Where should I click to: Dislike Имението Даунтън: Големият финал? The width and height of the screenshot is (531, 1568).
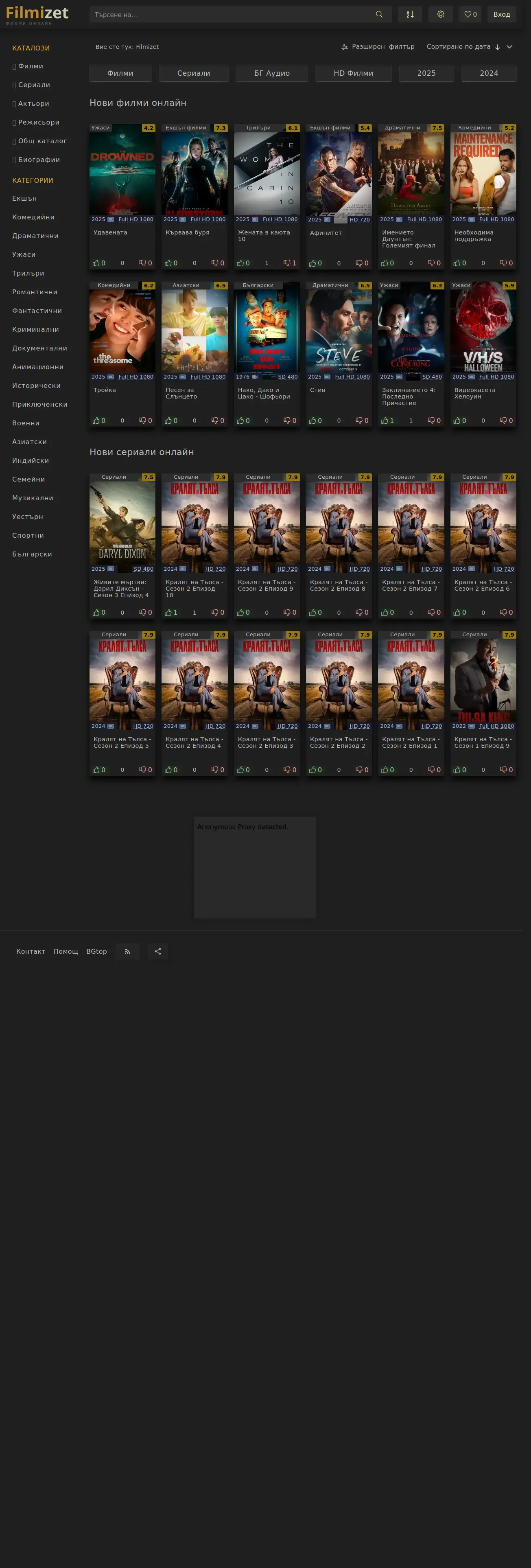434,263
